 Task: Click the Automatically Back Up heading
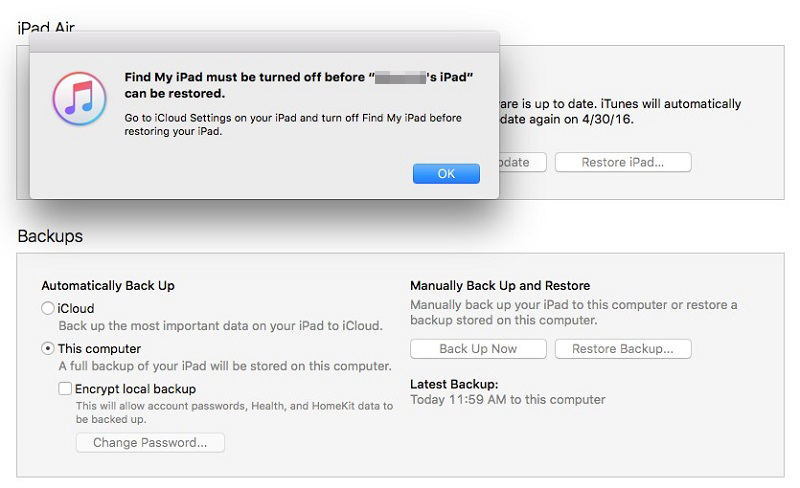pyautogui.click(x=108, y=285)
